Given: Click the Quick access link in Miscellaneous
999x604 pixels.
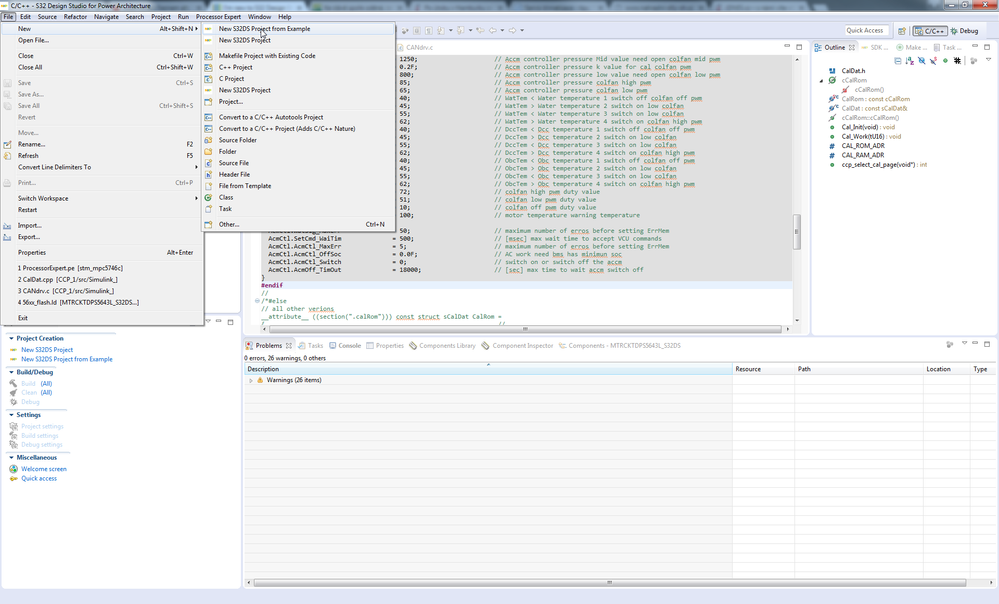Looking at the screenshot, I should (39, 478).
